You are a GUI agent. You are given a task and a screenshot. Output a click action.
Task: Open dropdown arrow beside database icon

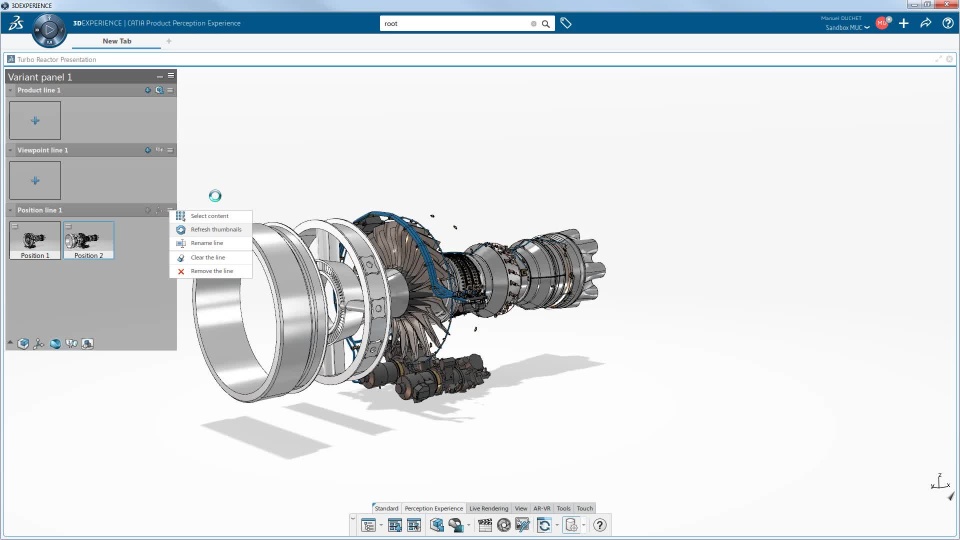(583, 525)
